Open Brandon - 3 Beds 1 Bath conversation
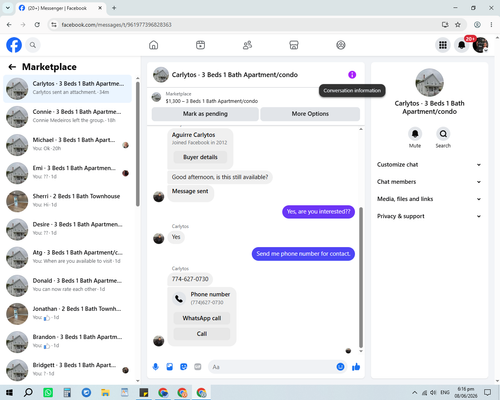 click(67, 342)
